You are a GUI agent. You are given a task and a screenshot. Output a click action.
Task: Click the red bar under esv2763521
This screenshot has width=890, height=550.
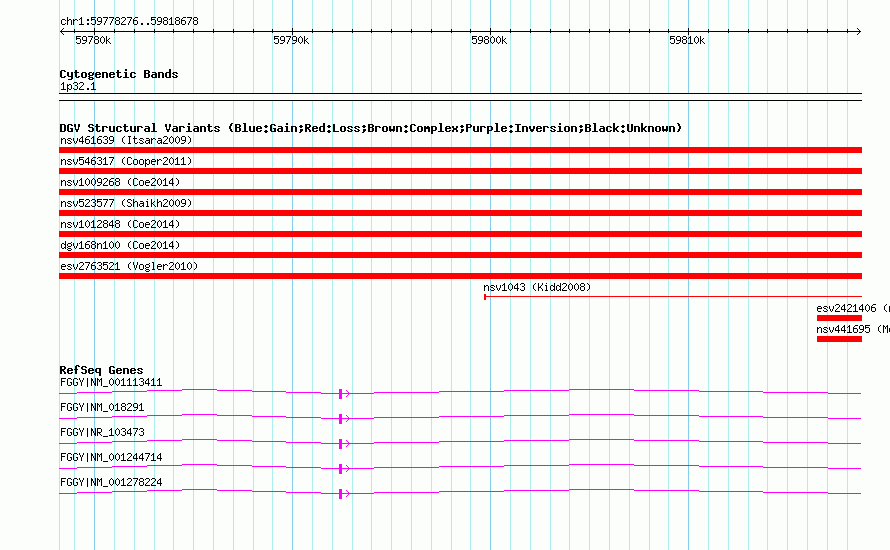(460, 276)
